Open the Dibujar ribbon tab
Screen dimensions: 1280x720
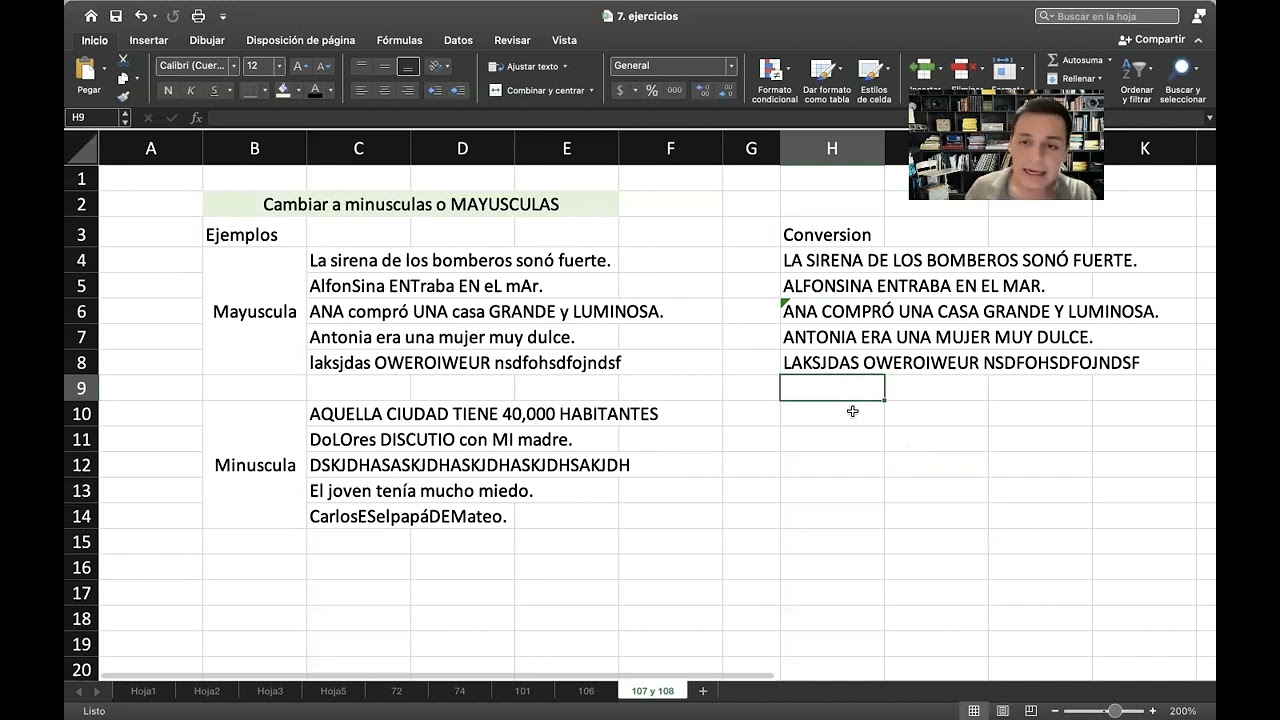[x=207, y=40]
